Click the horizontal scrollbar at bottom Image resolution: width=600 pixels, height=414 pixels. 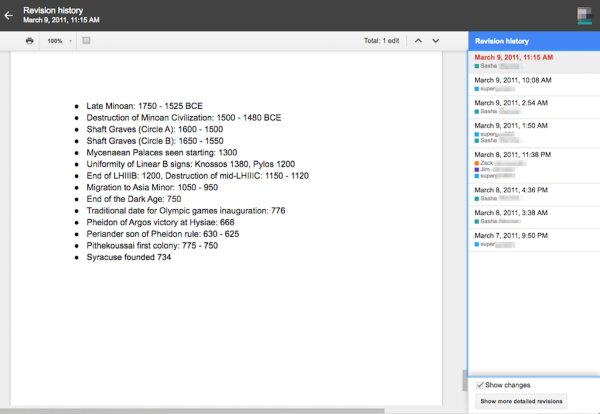tap(192, 411)
